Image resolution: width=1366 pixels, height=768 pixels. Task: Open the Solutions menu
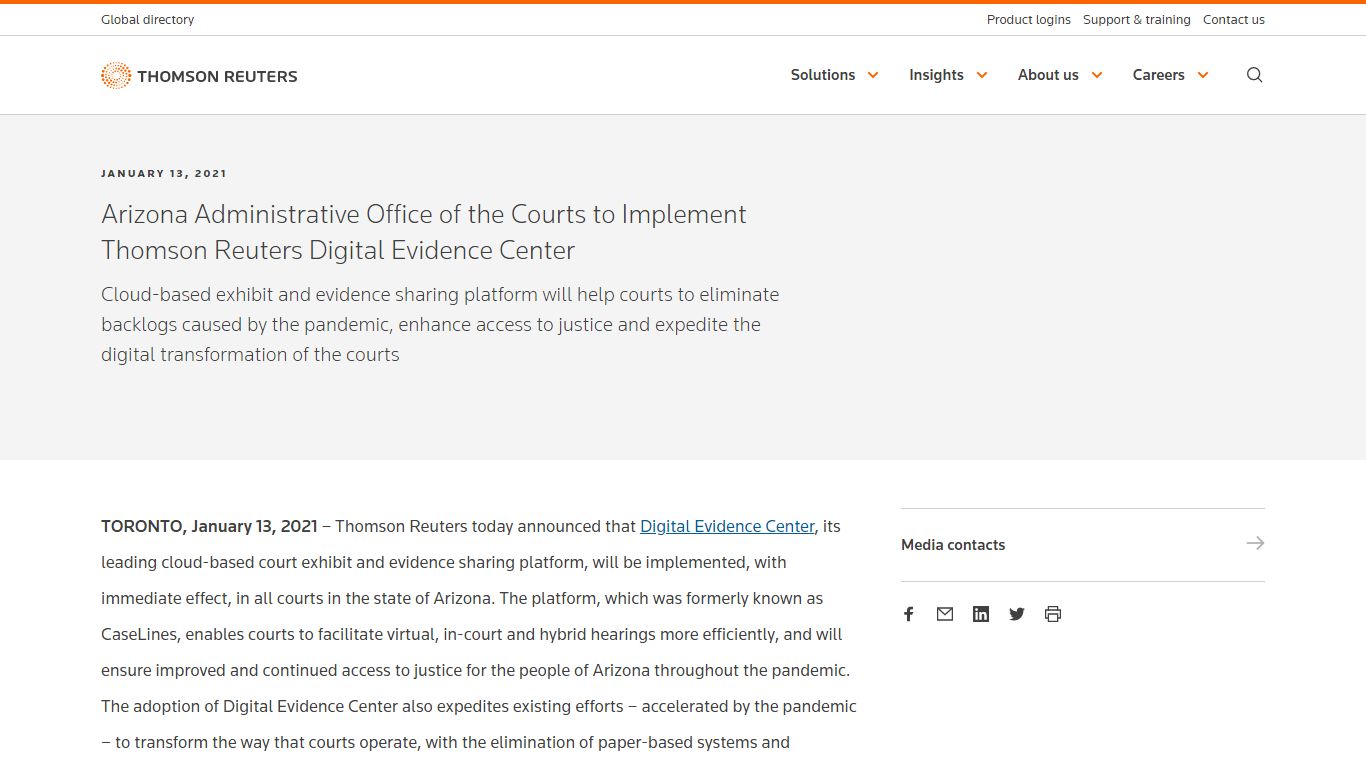[823, 75]
